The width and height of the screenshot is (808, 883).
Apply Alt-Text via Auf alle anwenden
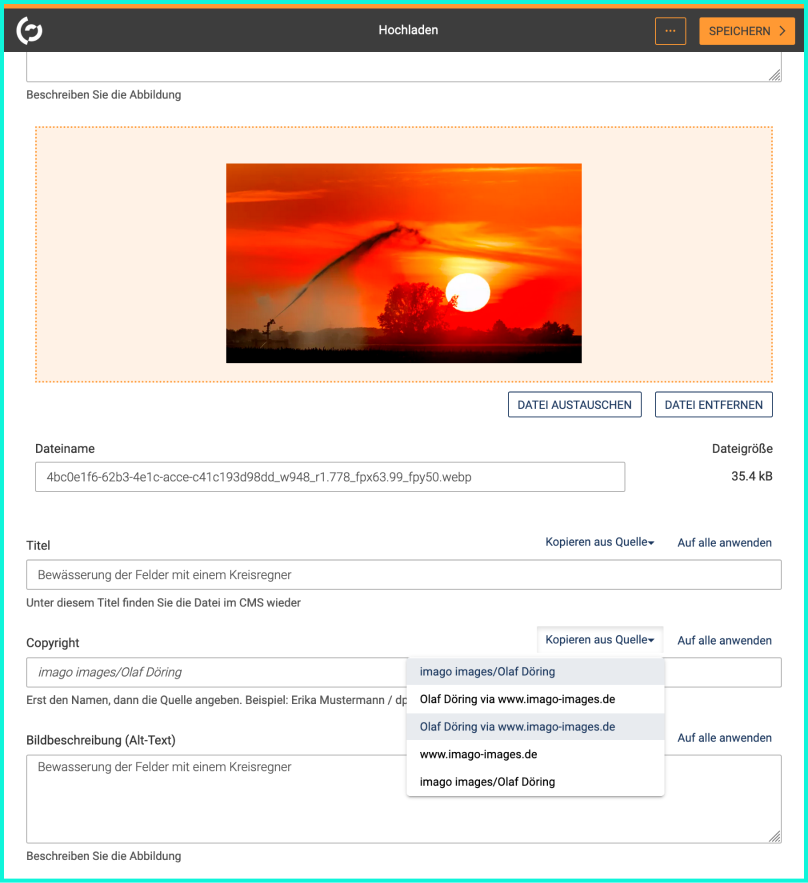[724, 738]
